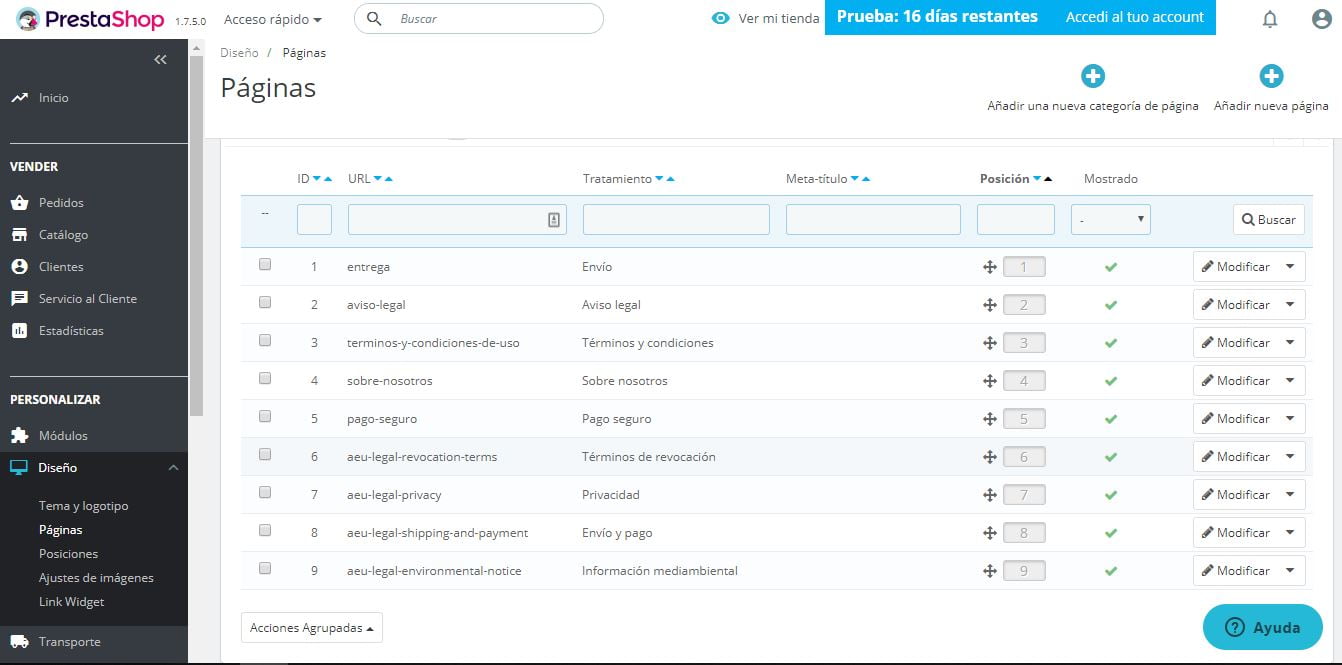Toggle visibility for the sobre-nosotros page

(x=1110, y=380)
